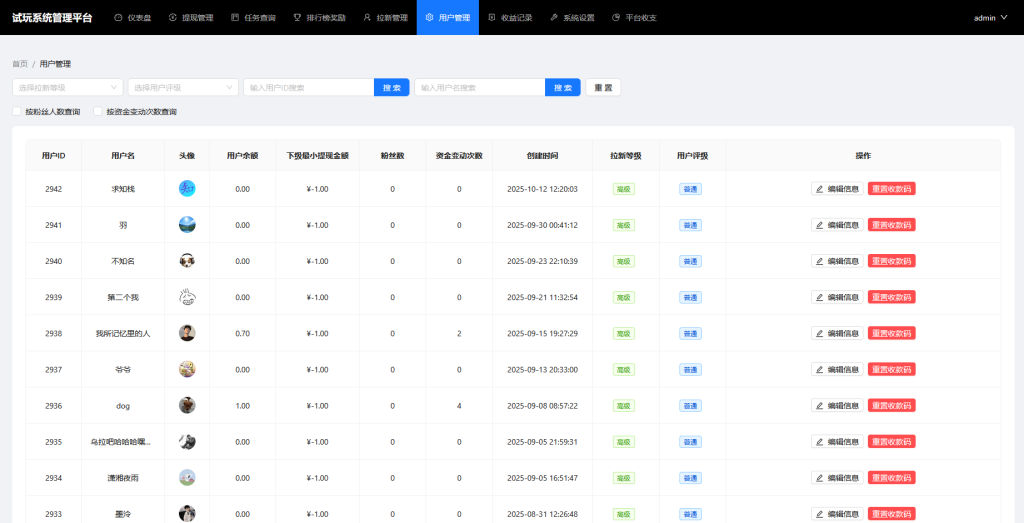
Task: Click the 输入用户ID搜索 input field
Action: (x=308, y=88)
